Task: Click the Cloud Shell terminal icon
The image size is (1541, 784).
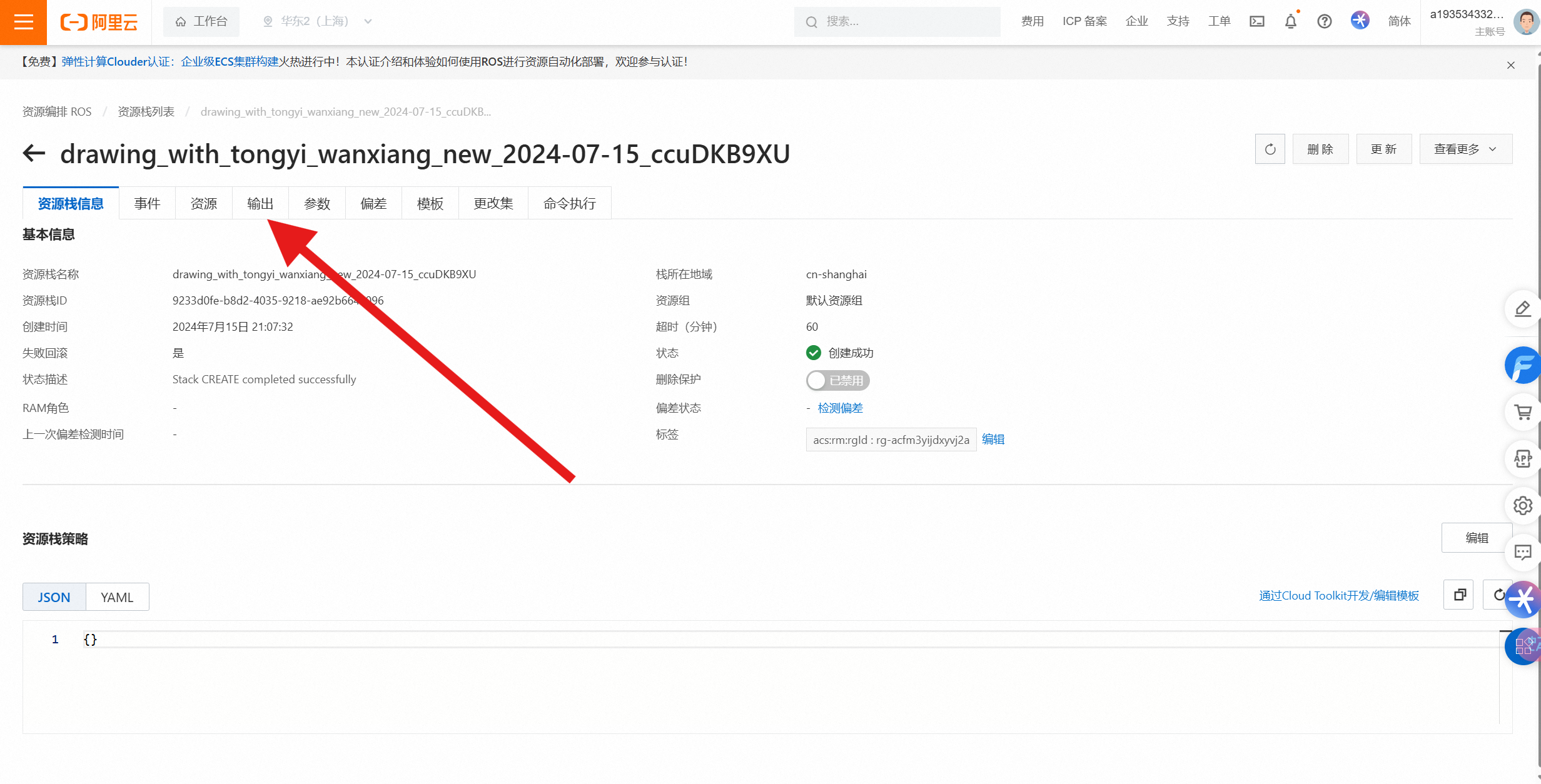Action: pos(1256,22)
